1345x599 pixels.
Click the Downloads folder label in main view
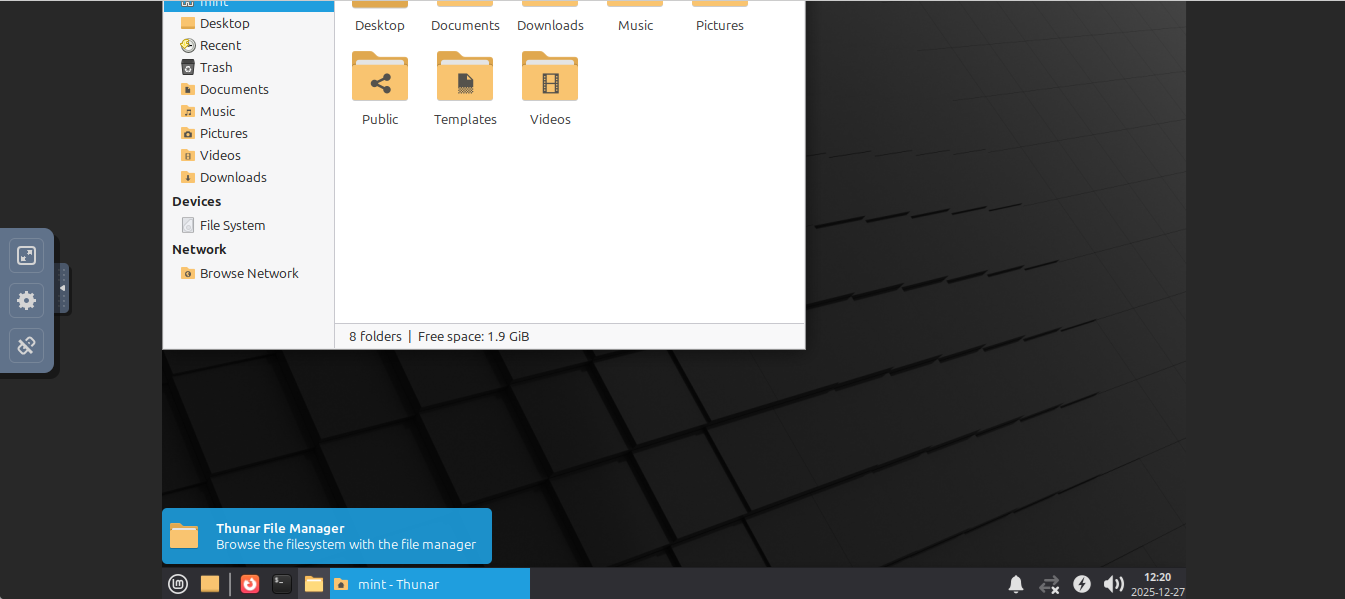550,25
